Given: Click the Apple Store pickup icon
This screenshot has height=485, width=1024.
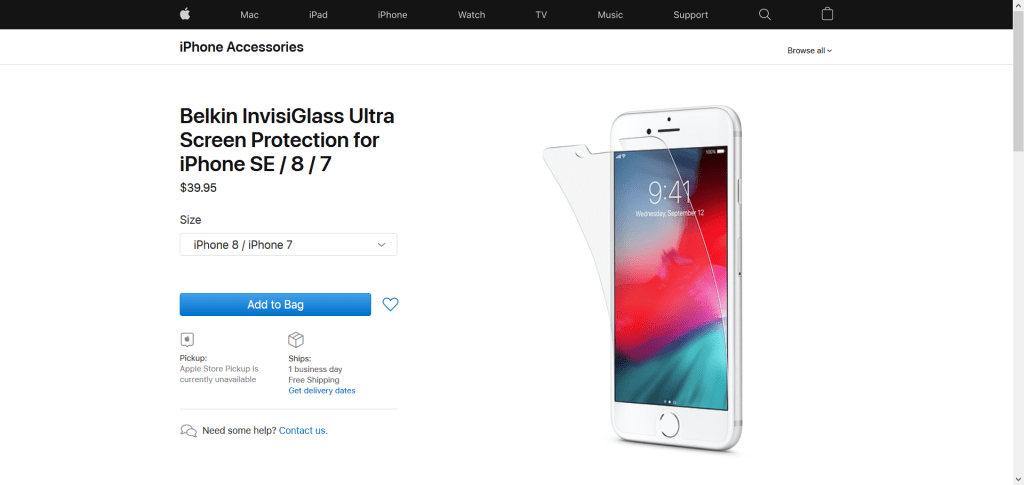Looking at the screenshot, I should point(187,339).
